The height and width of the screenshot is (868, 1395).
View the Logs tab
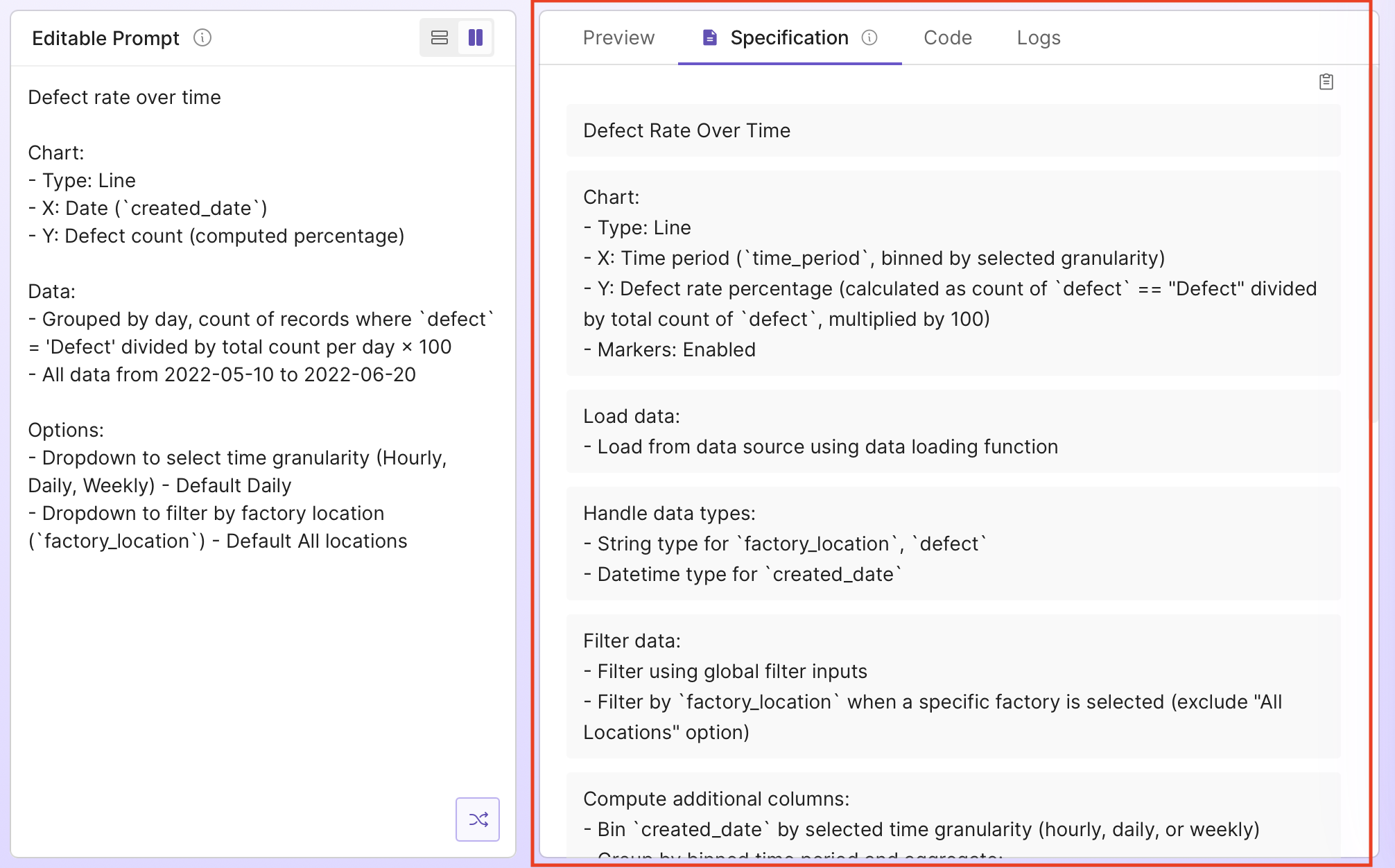tap(1038, 38)
